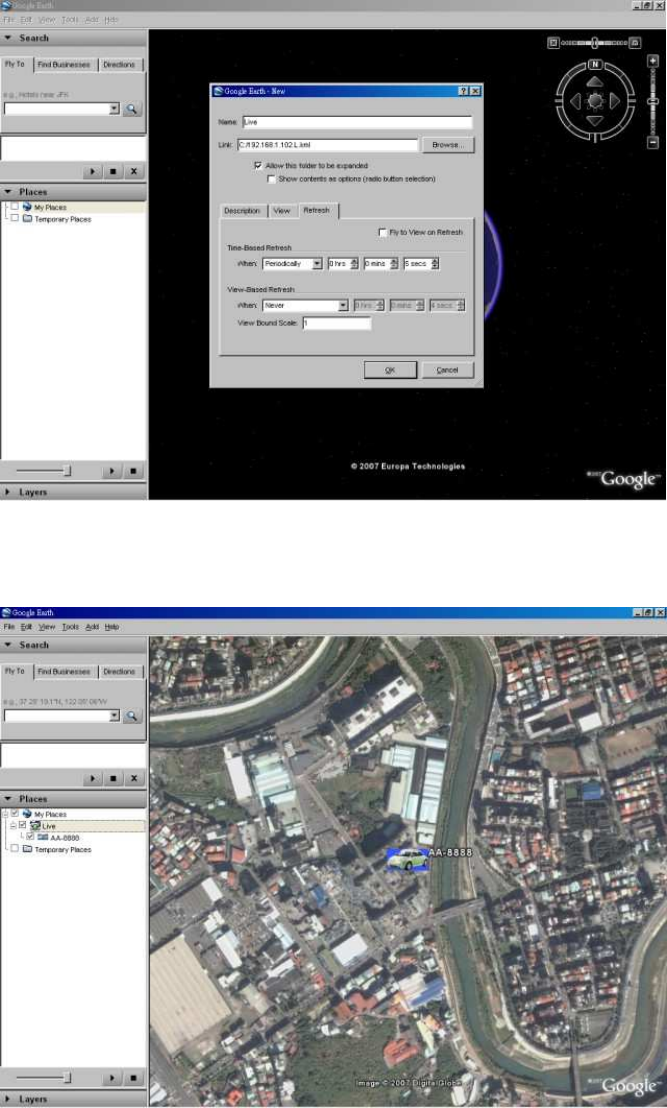Screen dimensions: 667x1108
Task: Uncheck the AA-8888 checkbox in Places
Action: tap(30, 837)
